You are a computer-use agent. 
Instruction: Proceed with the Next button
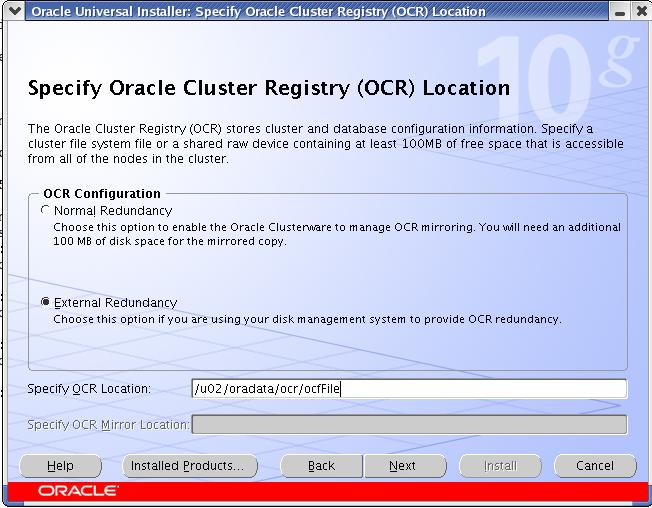coord(405,466)
